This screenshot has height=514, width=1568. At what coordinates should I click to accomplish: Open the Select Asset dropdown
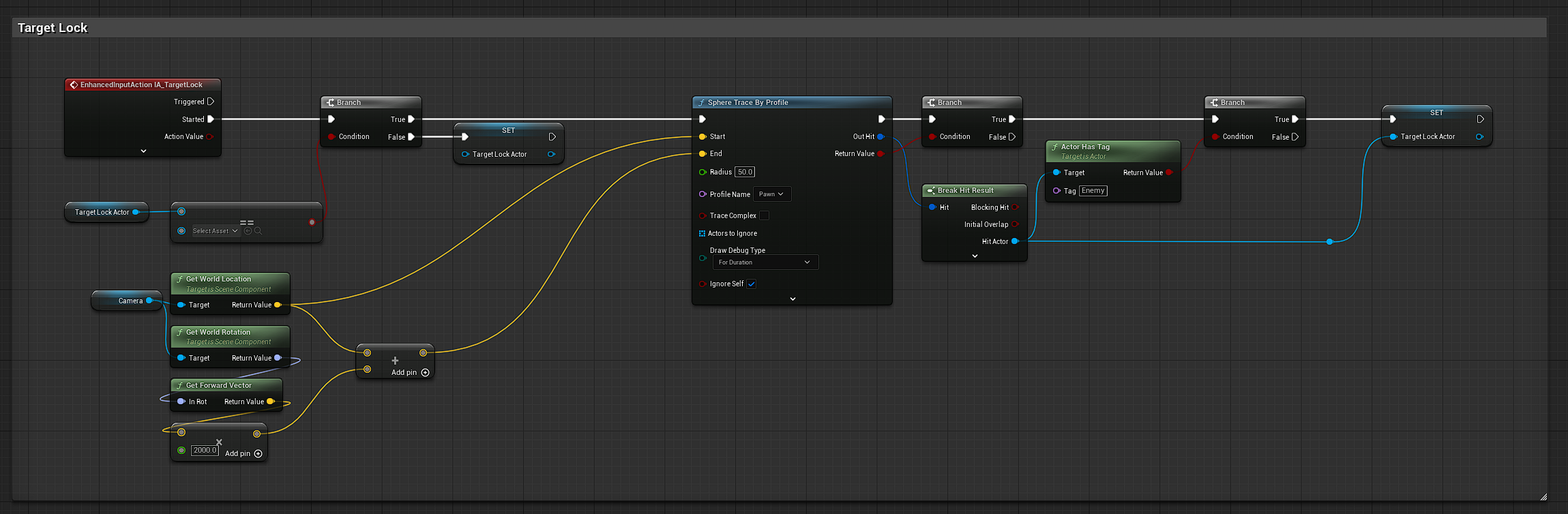[215, 231]
